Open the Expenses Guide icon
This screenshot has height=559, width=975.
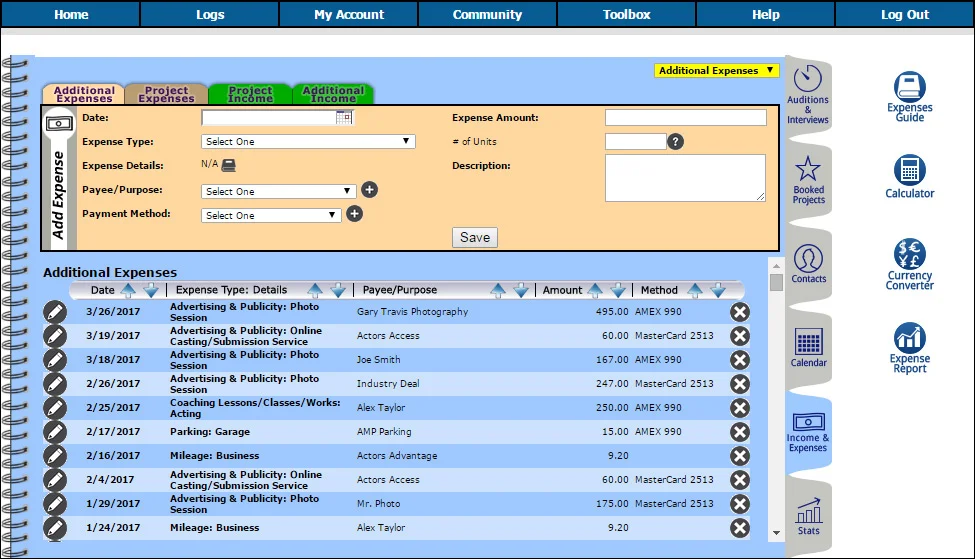pyautogui.click(x=910, y=96)
